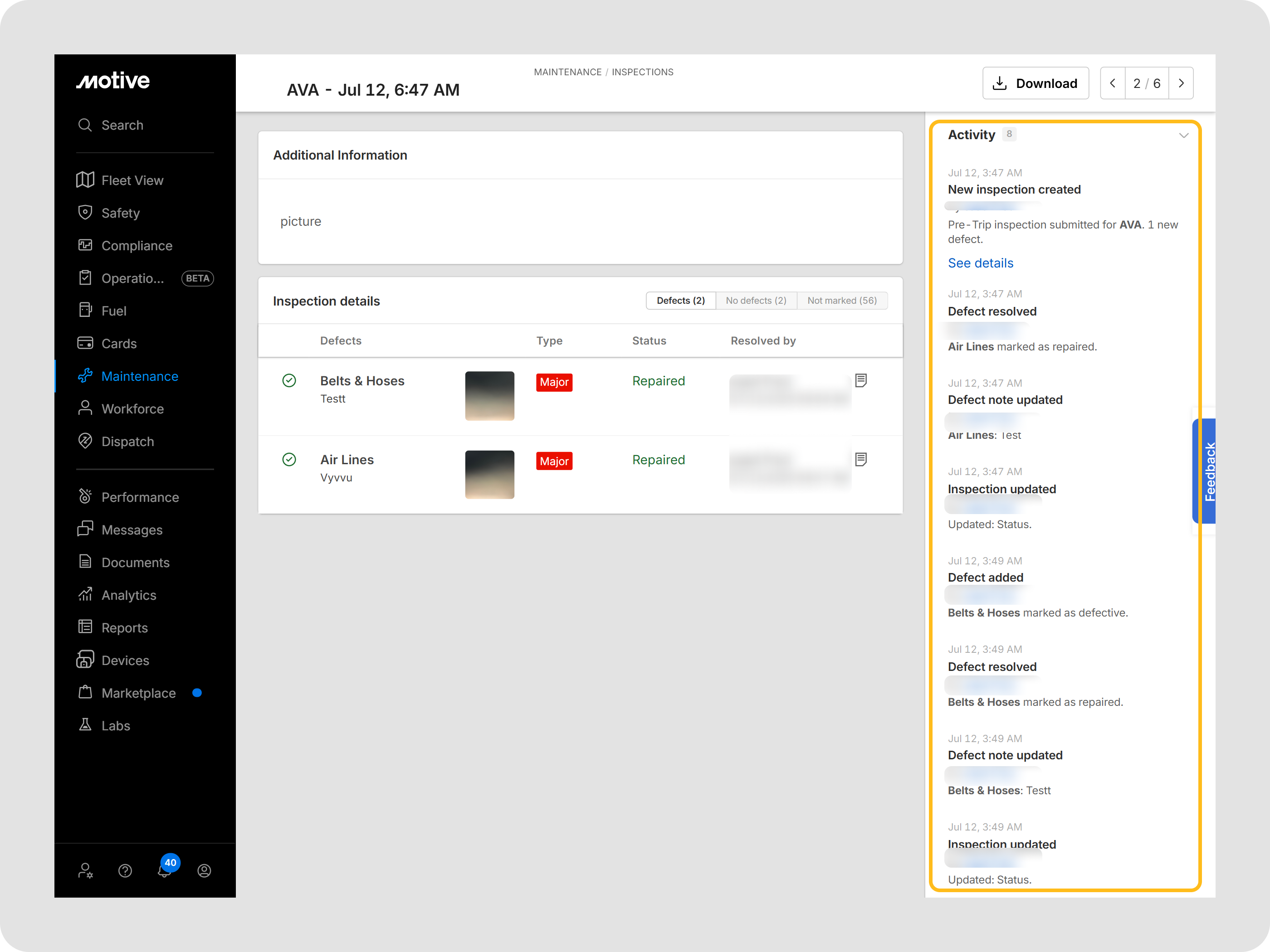Image resolution: width=1270 pixels, height=952 pixels.
Task: Switch filter to No defects (2)
Action: coord(756,301)
